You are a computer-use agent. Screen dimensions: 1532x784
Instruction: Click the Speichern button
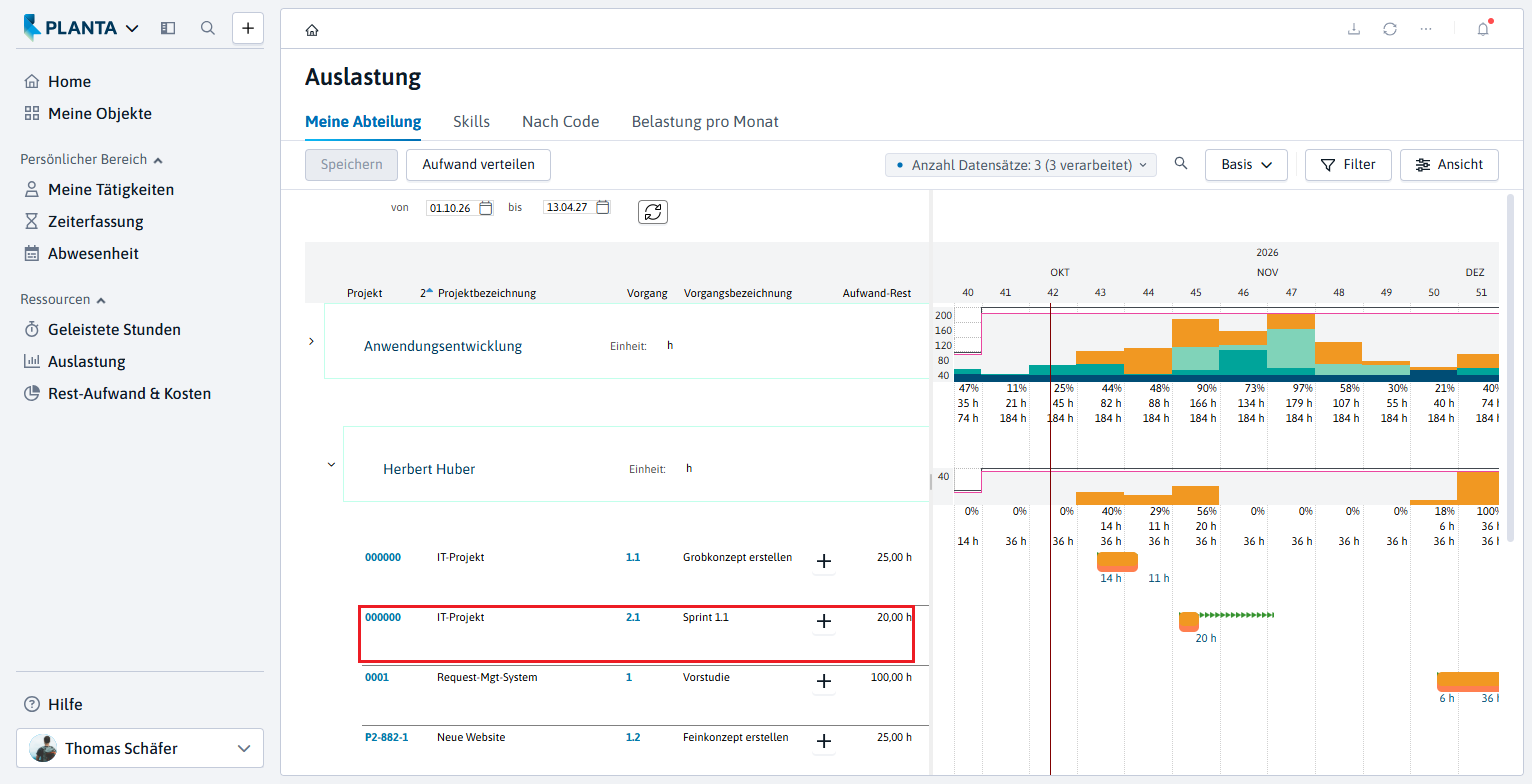click(x=351, y=165)
